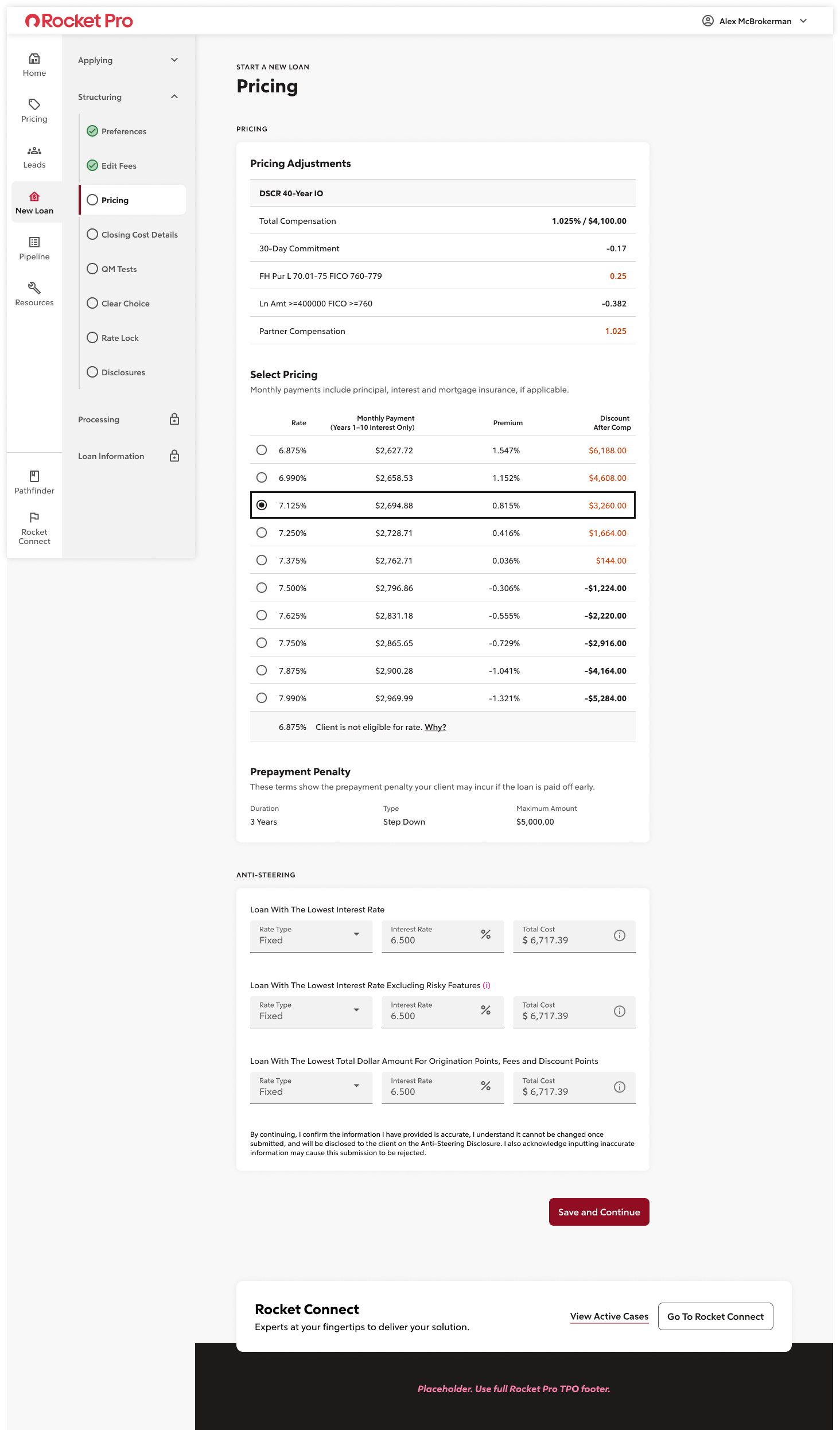The width and height of the screenshot is (840, 1430).
Task: Edit Interest Rate field for Lowest Total Dollar Amount
Action: 442,1088
